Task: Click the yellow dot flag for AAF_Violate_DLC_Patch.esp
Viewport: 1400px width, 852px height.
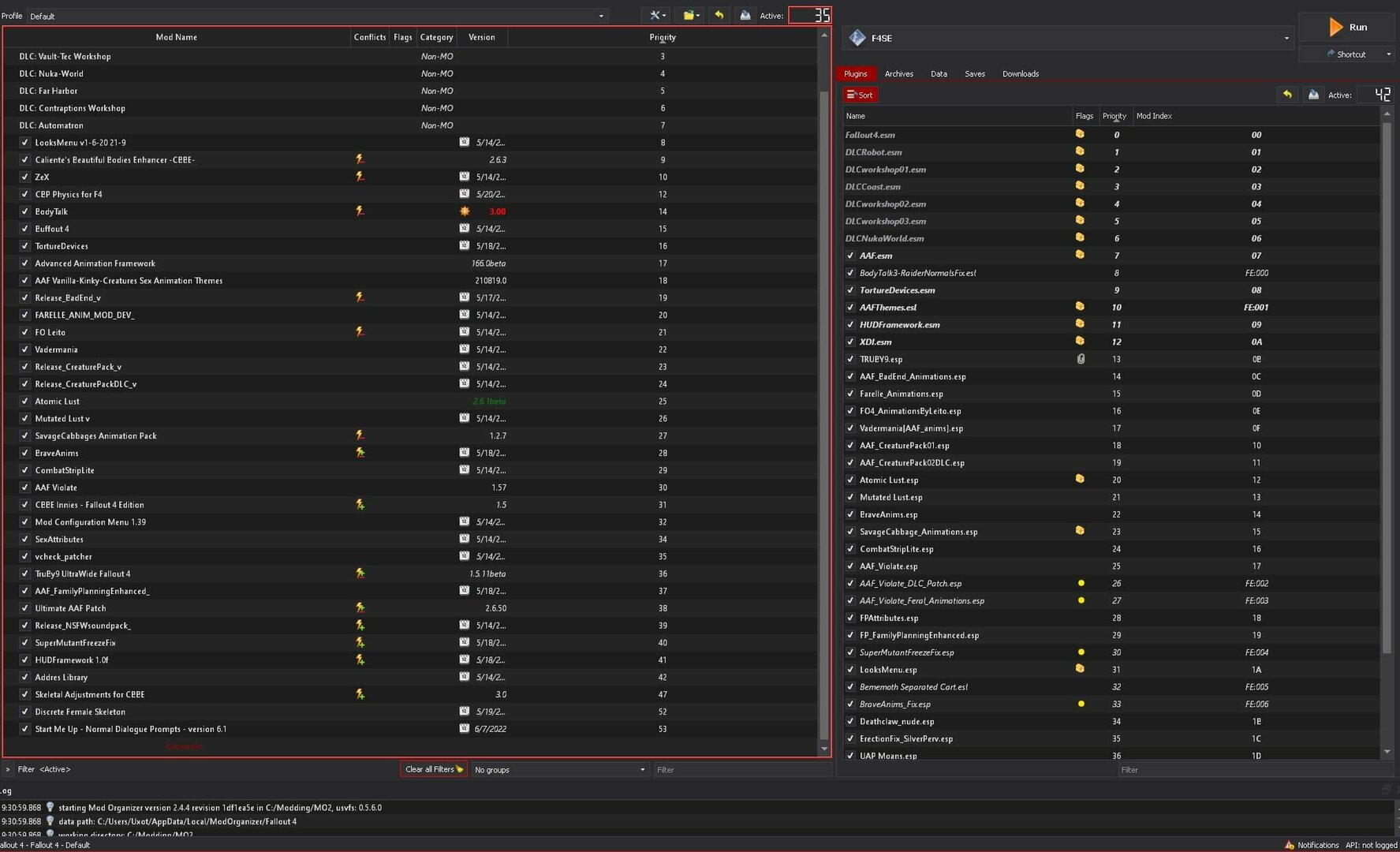Action: click(x=1081, y=583)
